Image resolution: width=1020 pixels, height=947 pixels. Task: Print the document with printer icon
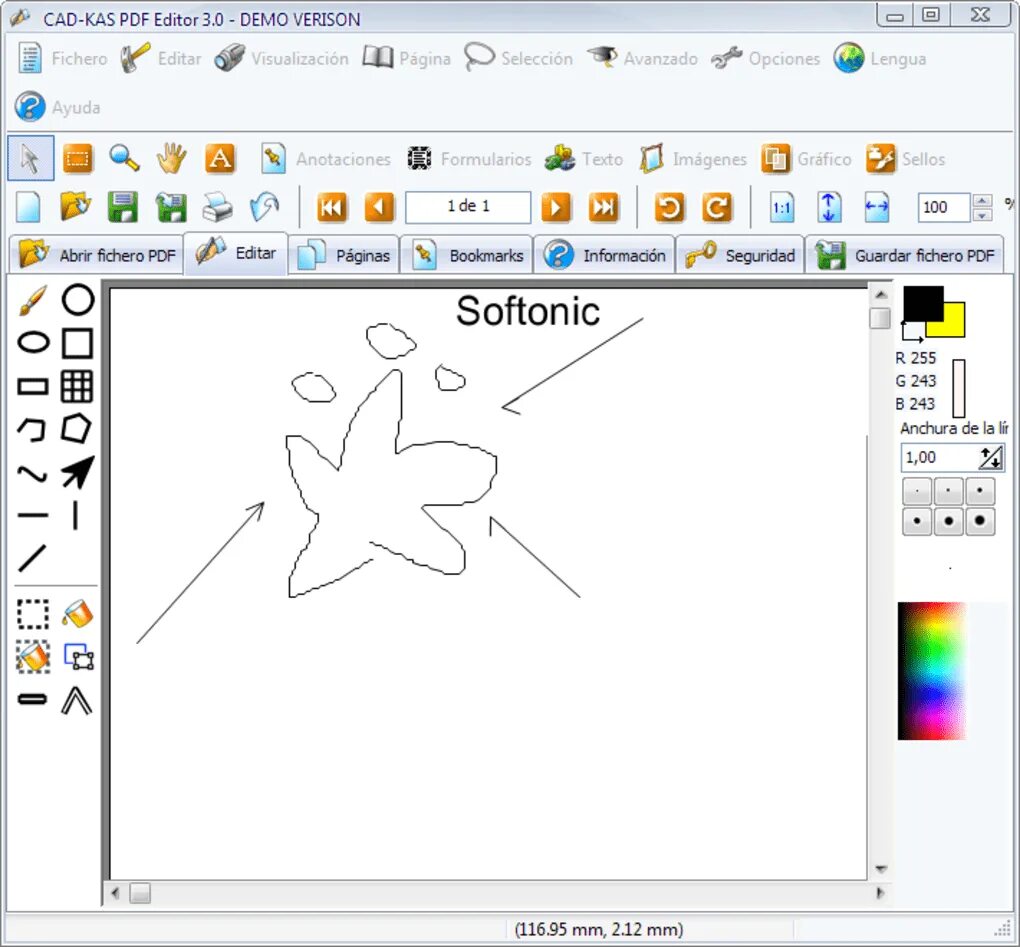pyautogui.click(x=217, y=207)
